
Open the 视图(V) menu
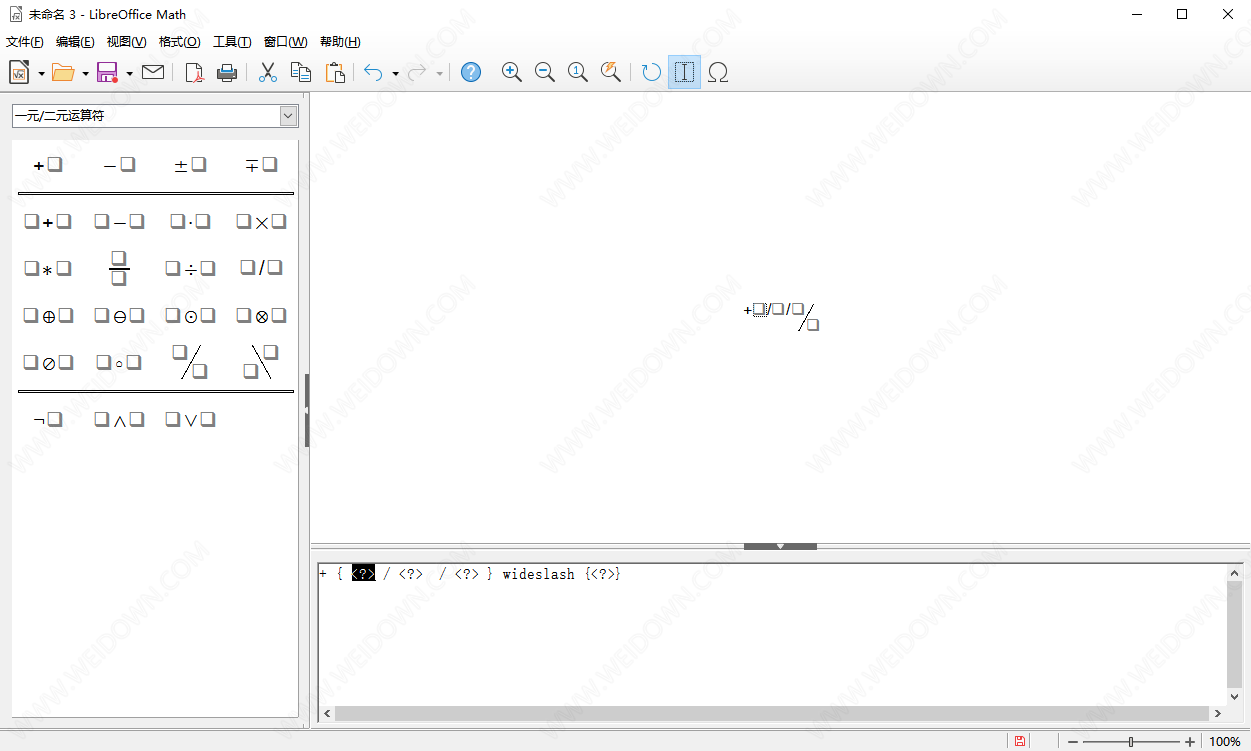(x=126, y=42)
